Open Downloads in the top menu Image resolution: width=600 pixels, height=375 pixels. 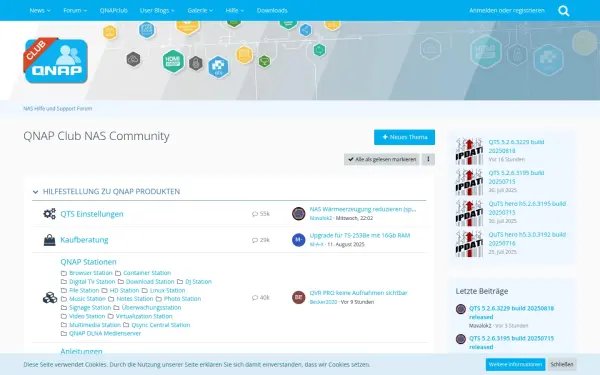pos(272,10)
